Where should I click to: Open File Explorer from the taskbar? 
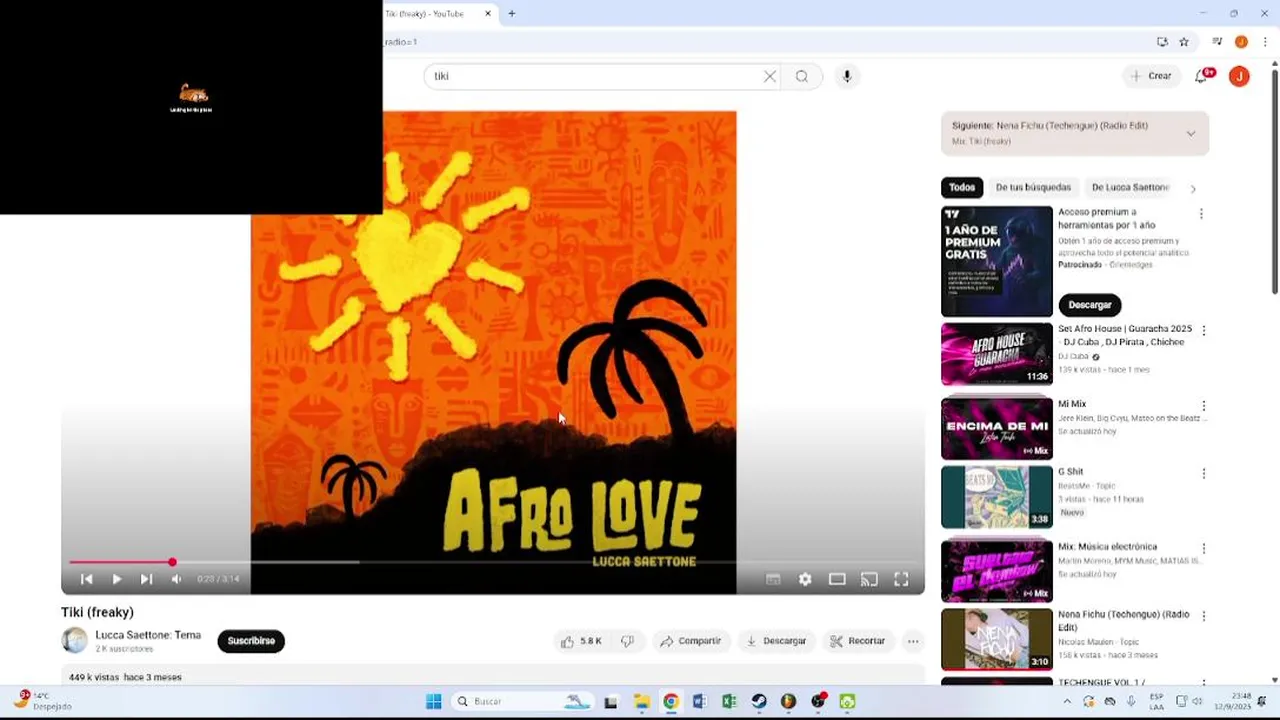pyautogui.click(x=641, y=702)
